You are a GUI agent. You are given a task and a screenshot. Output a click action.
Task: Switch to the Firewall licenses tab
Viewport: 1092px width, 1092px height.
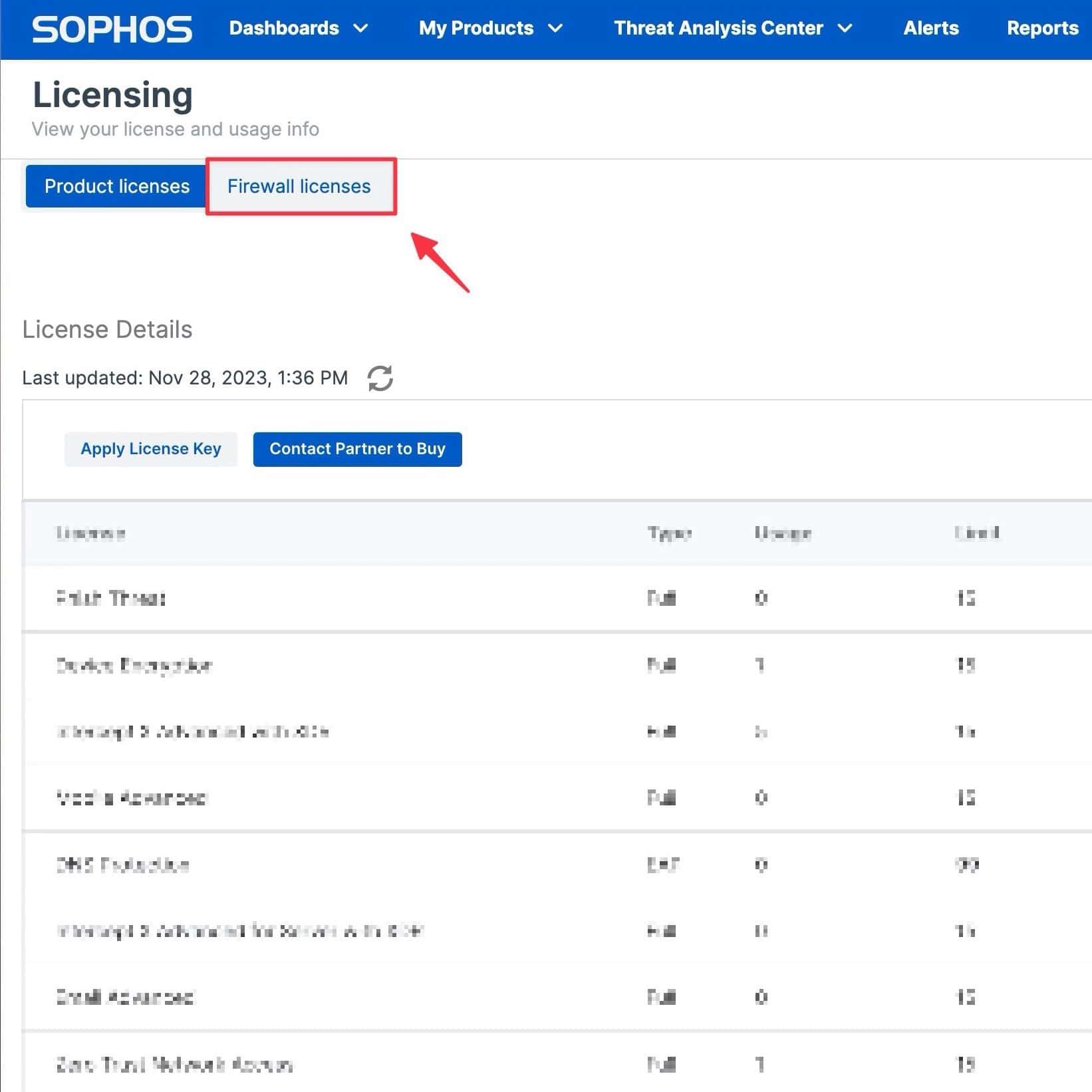pyautogui.click(x=299, y=186)
